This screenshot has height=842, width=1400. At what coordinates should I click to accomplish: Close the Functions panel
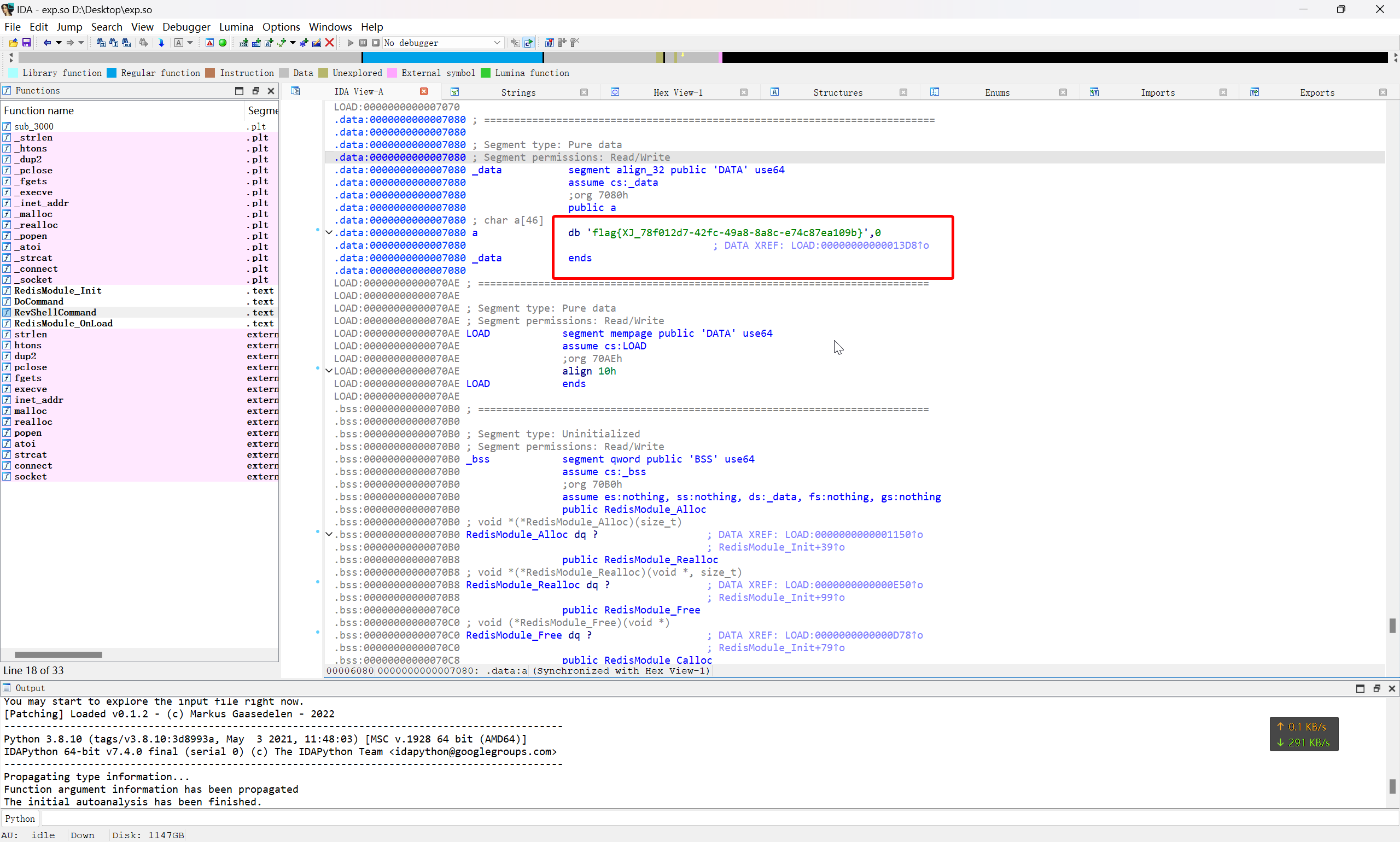[271, 91]
